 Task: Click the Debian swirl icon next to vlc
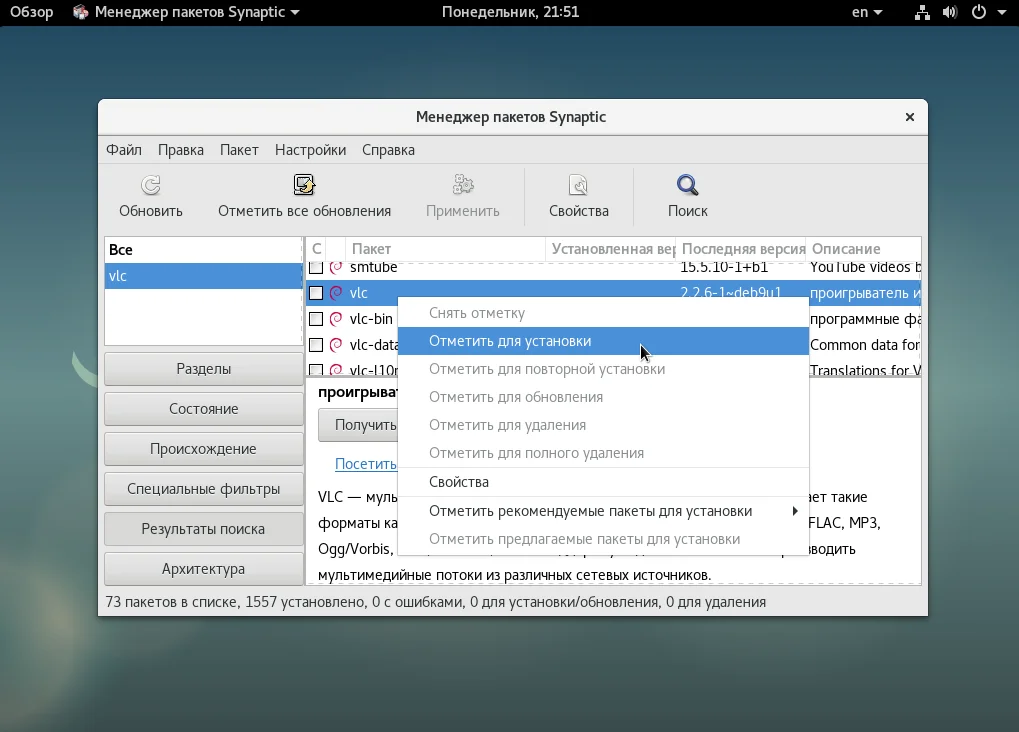pos(336,293)
